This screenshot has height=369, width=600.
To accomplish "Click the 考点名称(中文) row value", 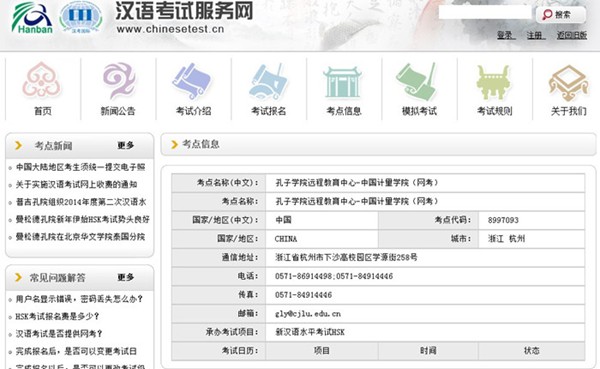I will 357,183.
